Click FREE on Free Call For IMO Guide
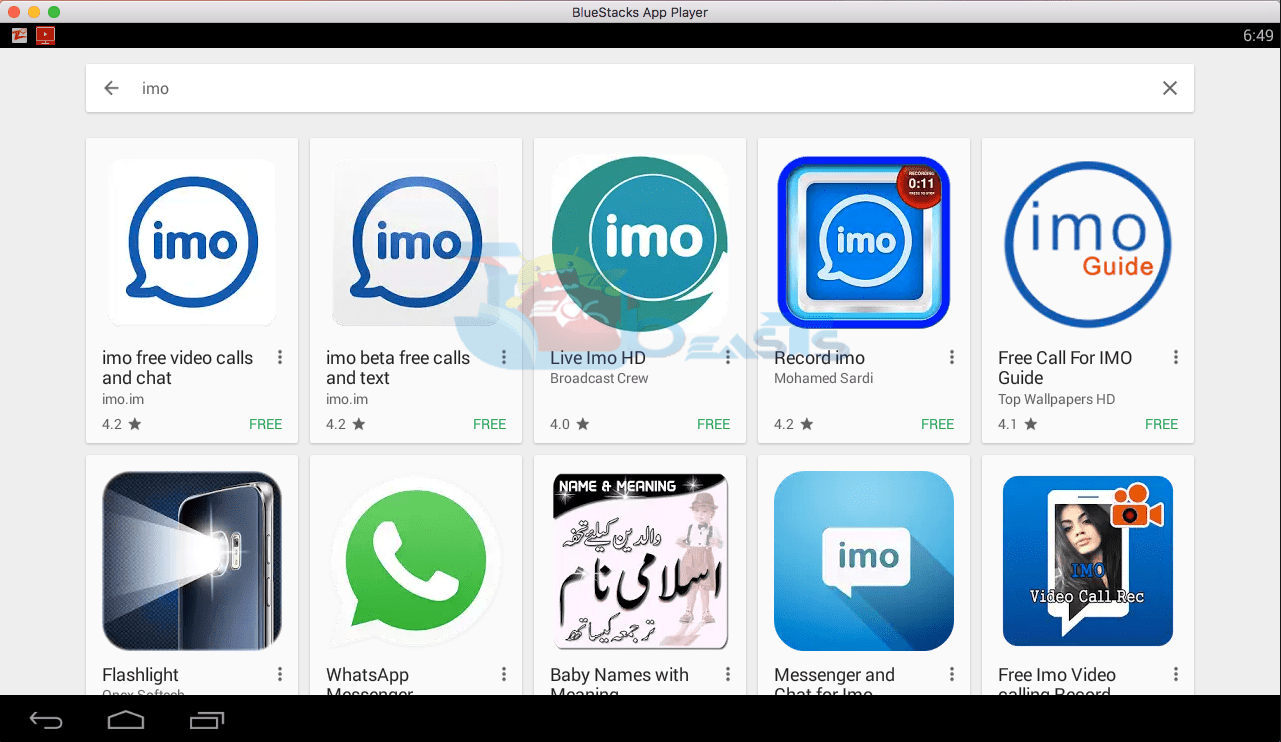The height and width of the screenshot is (742, 1281). pos(1162,424)
